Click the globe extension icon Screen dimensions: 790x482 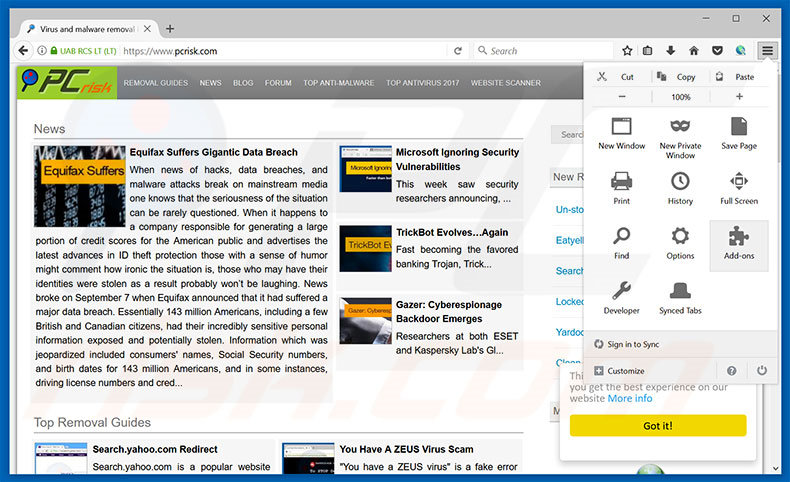740,50
